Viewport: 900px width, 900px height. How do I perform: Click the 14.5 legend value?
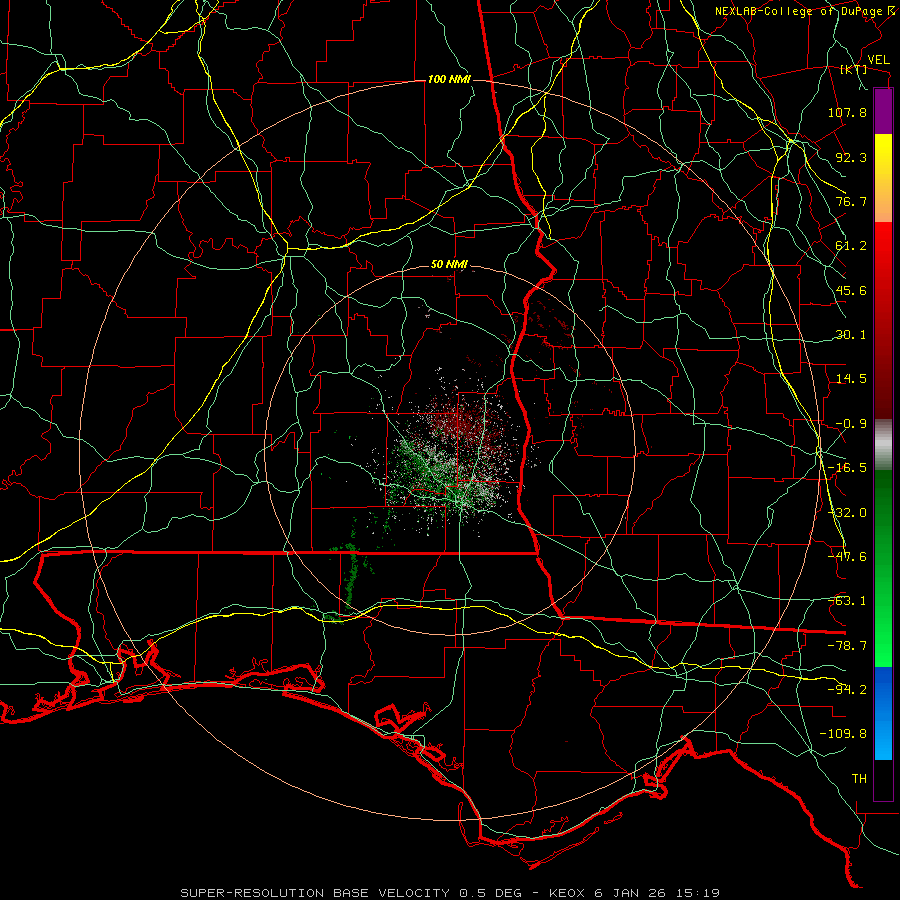click(851, 379)
